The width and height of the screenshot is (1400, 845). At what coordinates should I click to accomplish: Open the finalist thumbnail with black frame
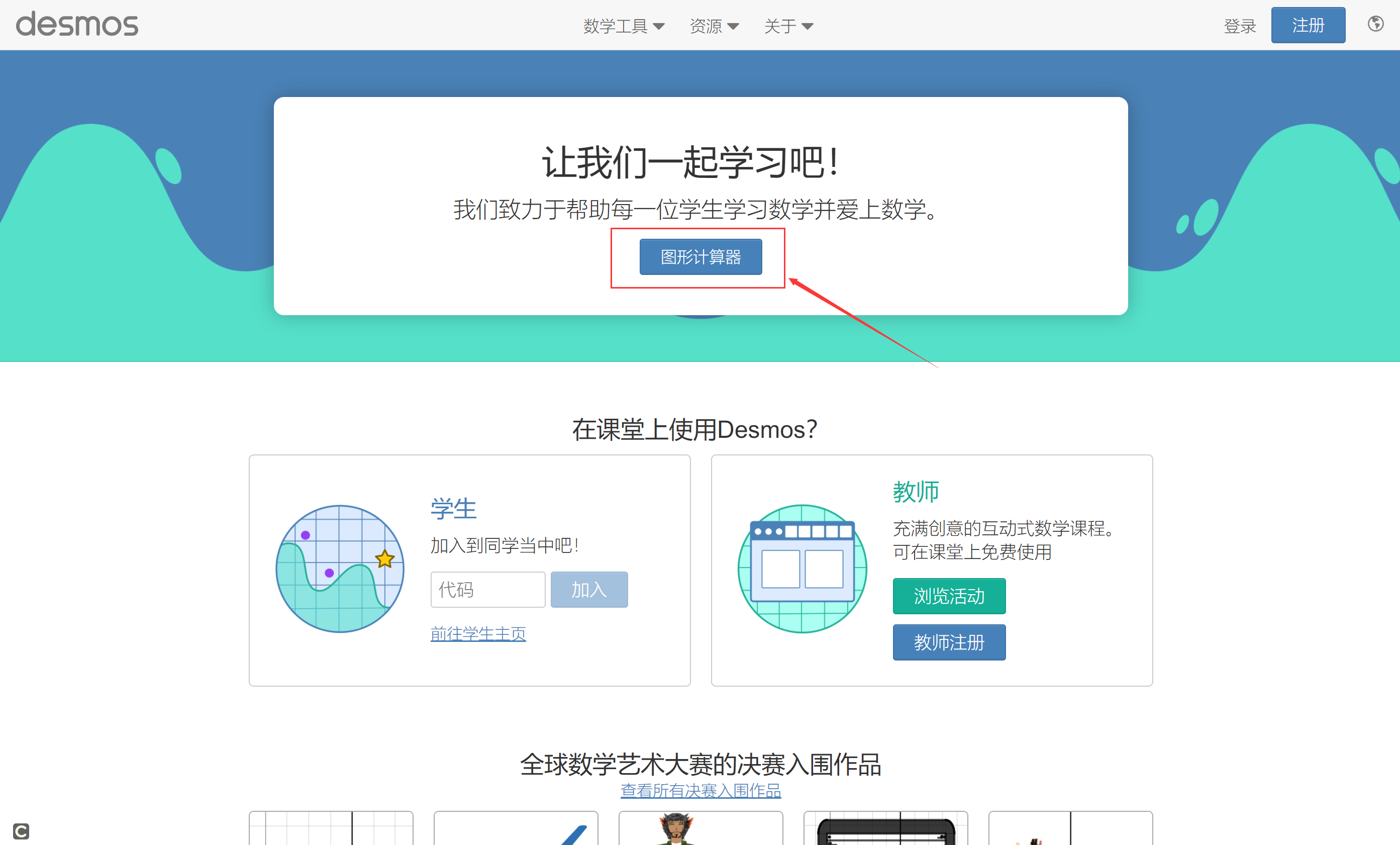click(x=885, y=828)
